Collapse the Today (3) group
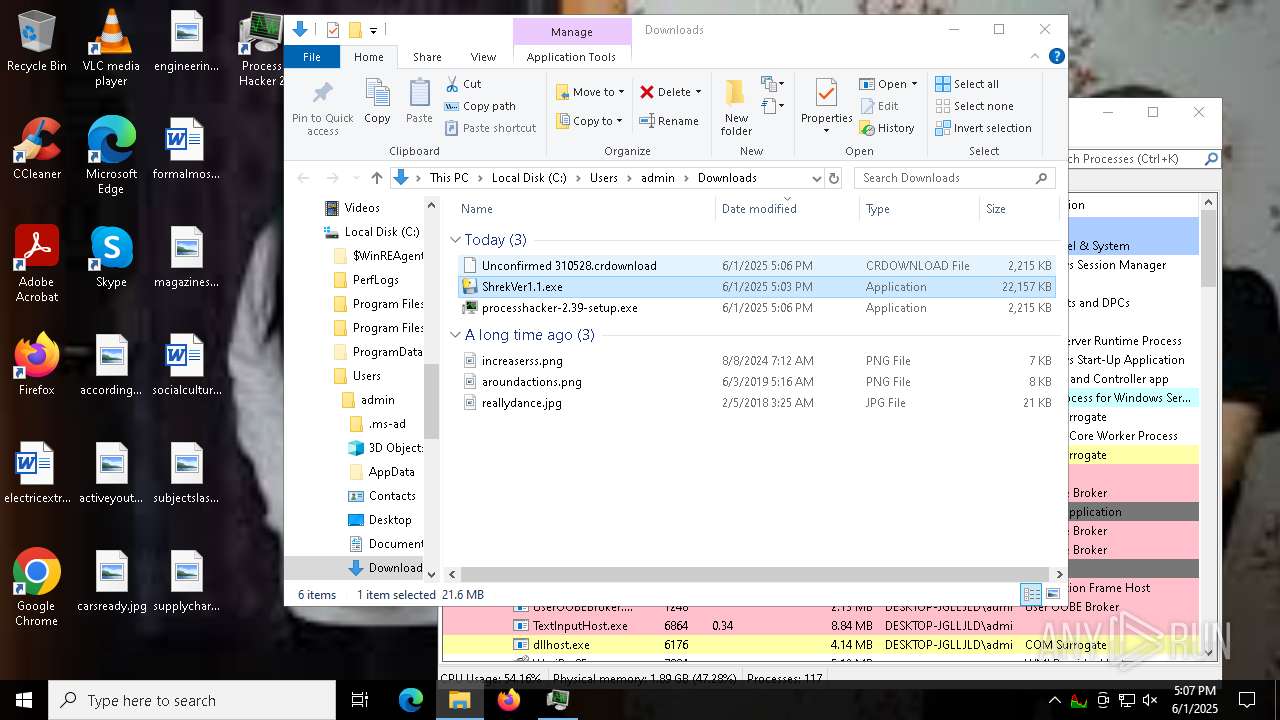This screenshot has width=1280, height=720. coord(456,240)
